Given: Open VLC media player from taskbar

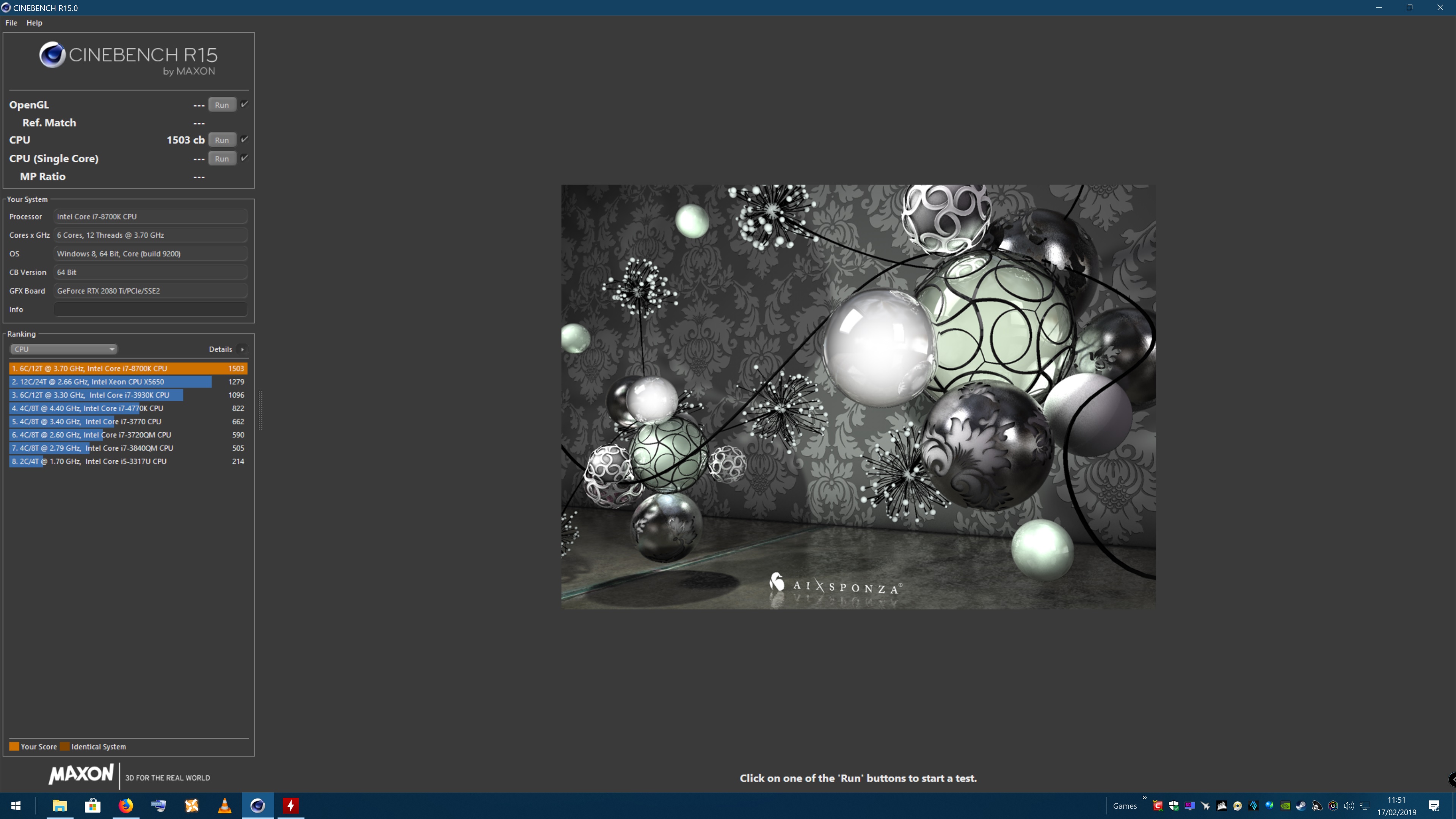Looking at the screenshot, I should [224, 806].
